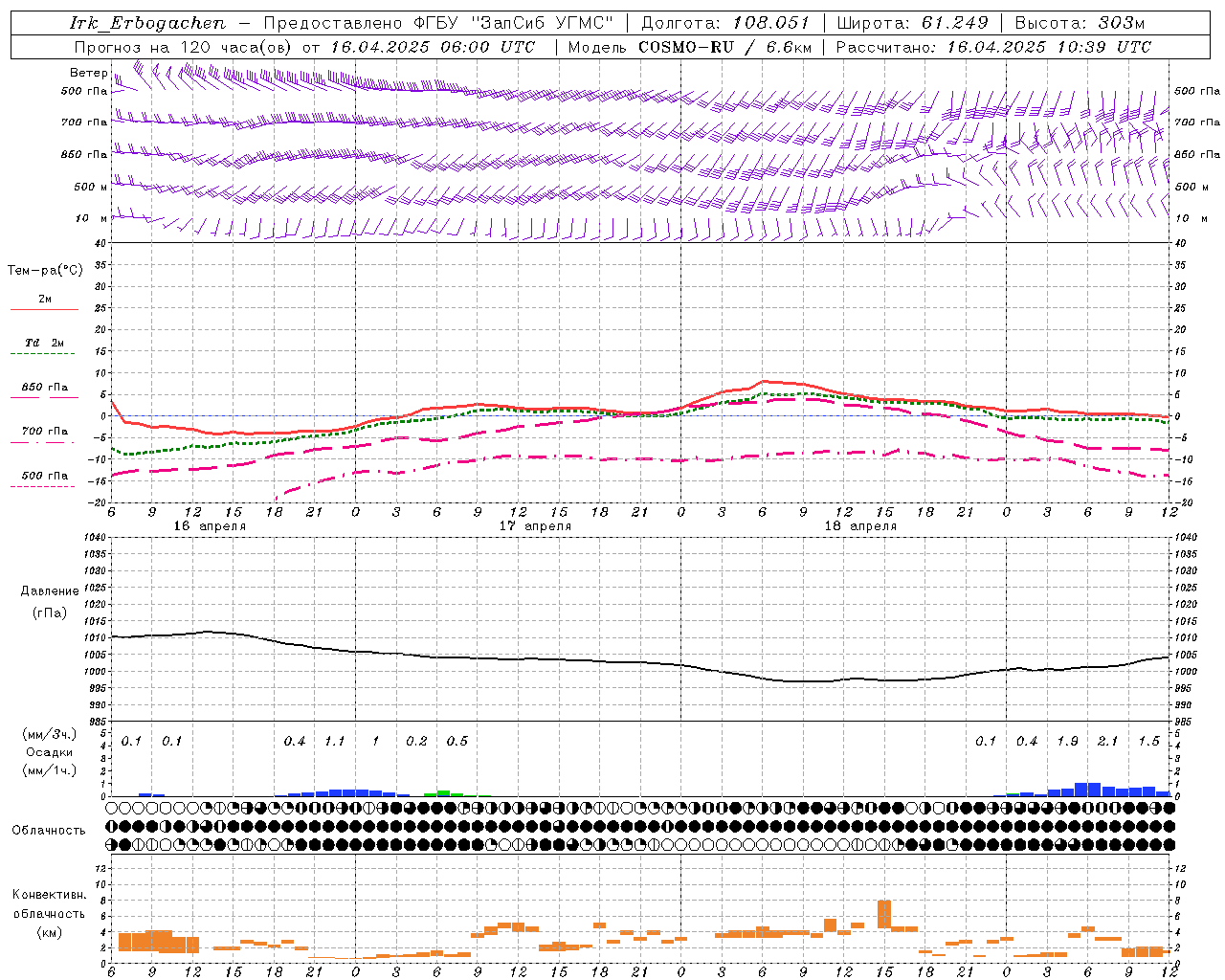
Task: Click the 17 апреля date label
Action: click(x=535, y=526)
